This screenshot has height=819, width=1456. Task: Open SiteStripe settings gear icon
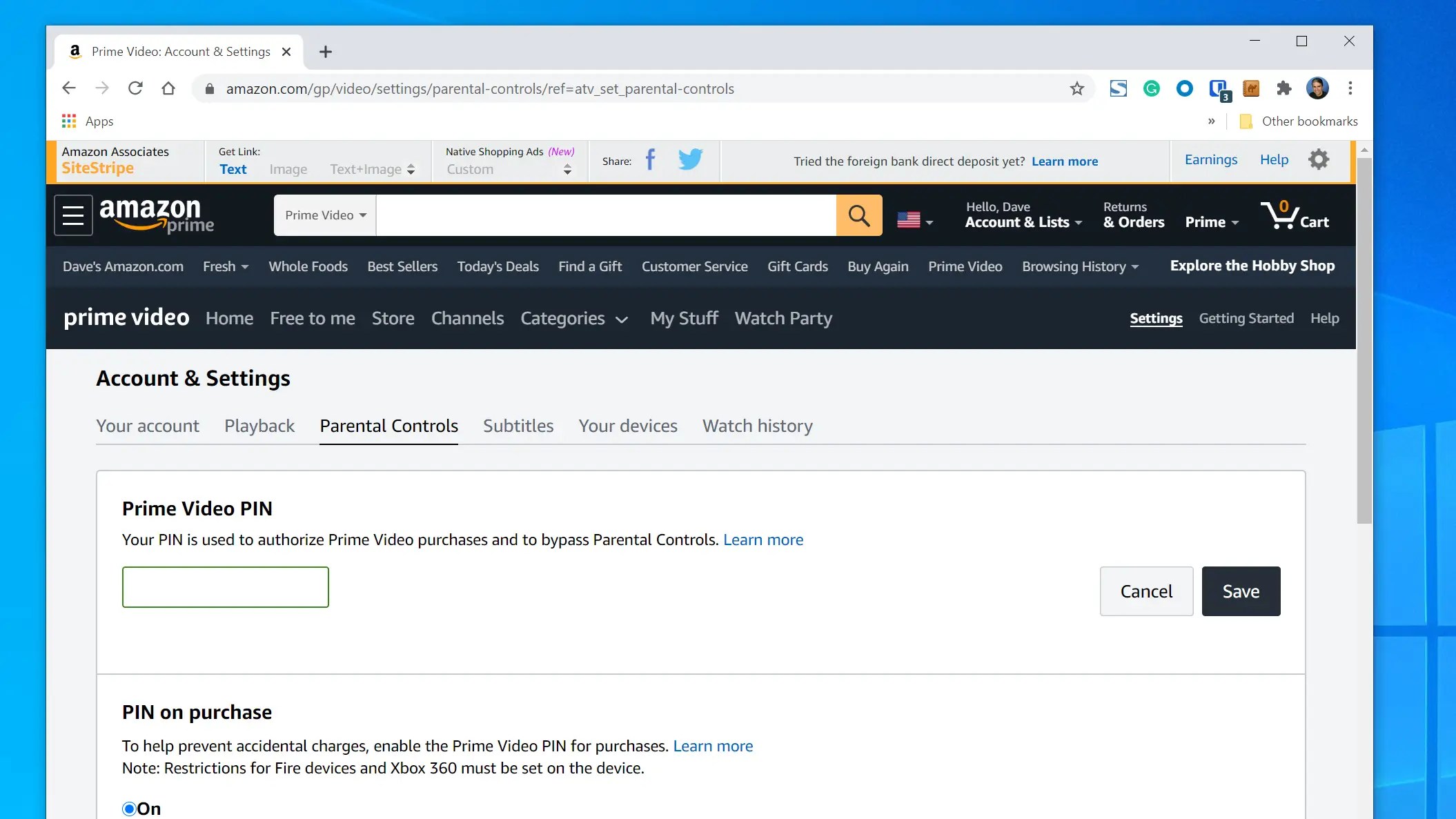click(x=1318, y=160)
